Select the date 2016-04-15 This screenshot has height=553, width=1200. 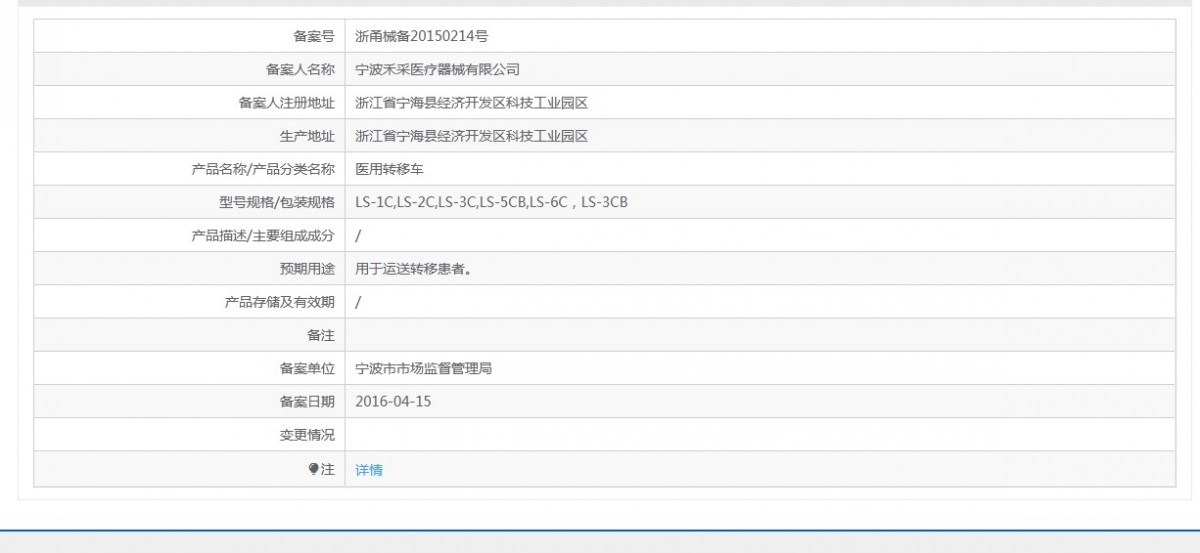pyautogui.click(x=393, y=401)
